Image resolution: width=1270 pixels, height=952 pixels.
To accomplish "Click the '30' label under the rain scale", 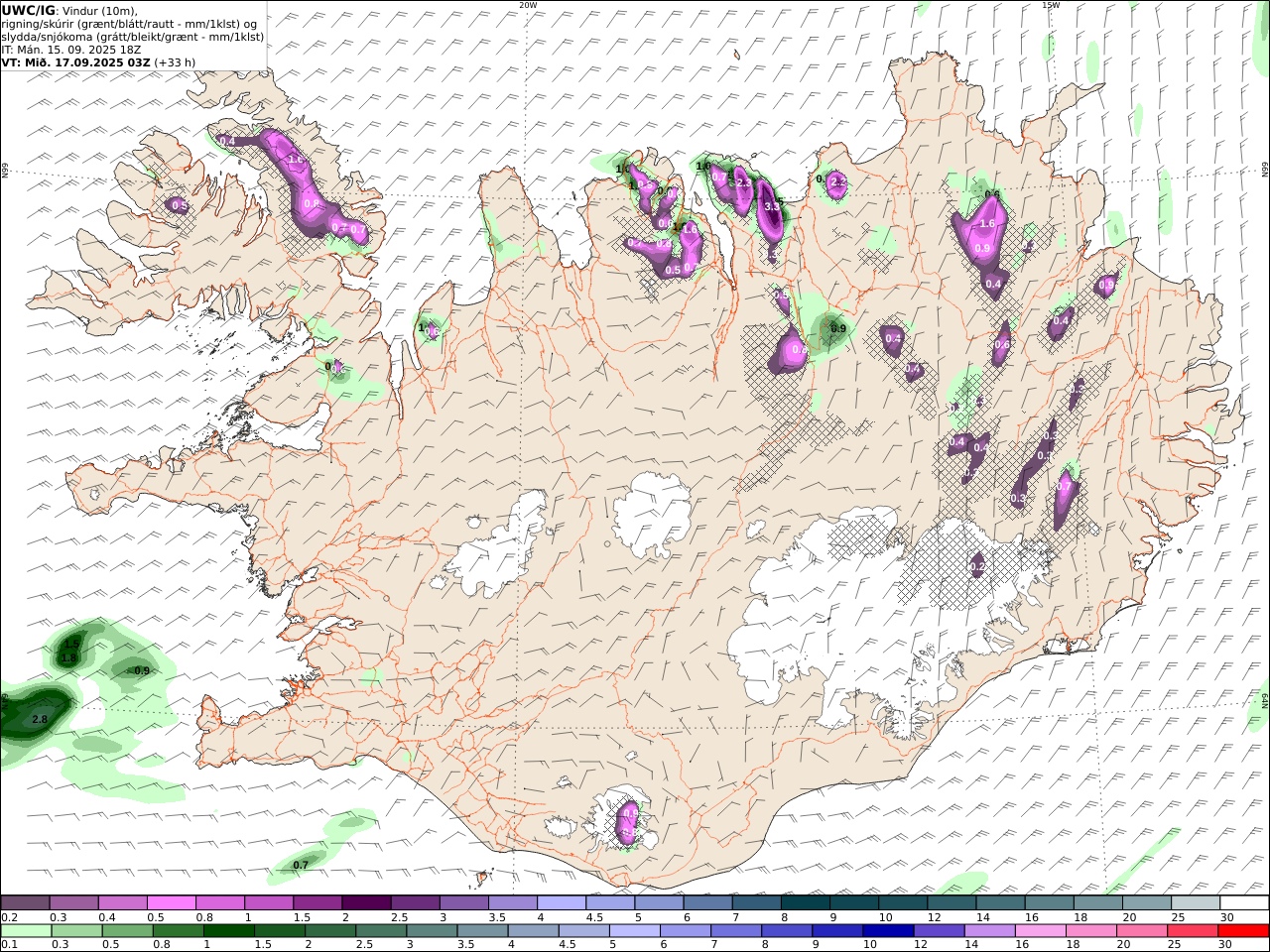I will click(1226, 945).
